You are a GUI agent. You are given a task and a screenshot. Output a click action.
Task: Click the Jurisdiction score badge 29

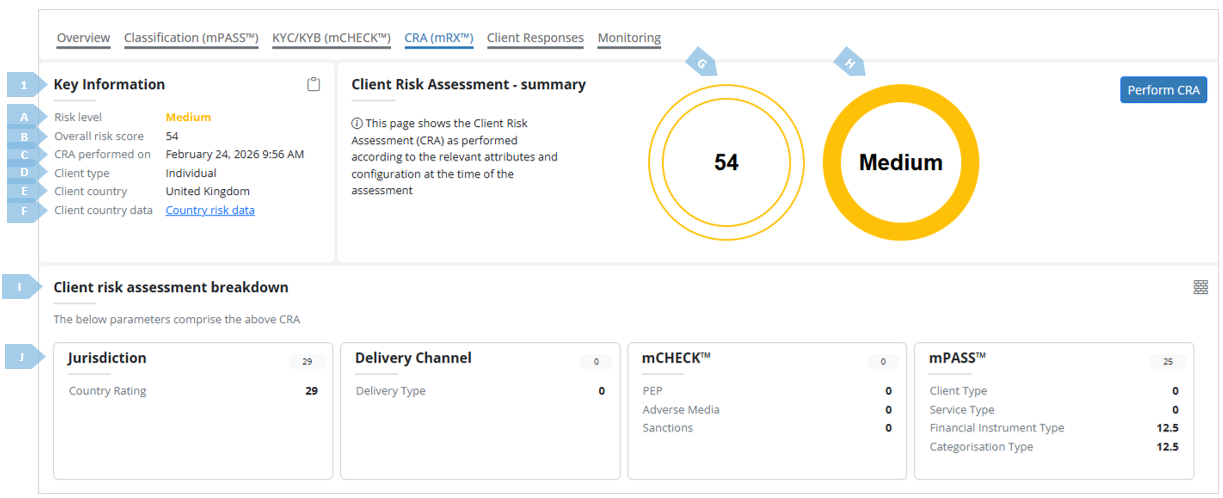pyautogui.click(x=307, y=361)
